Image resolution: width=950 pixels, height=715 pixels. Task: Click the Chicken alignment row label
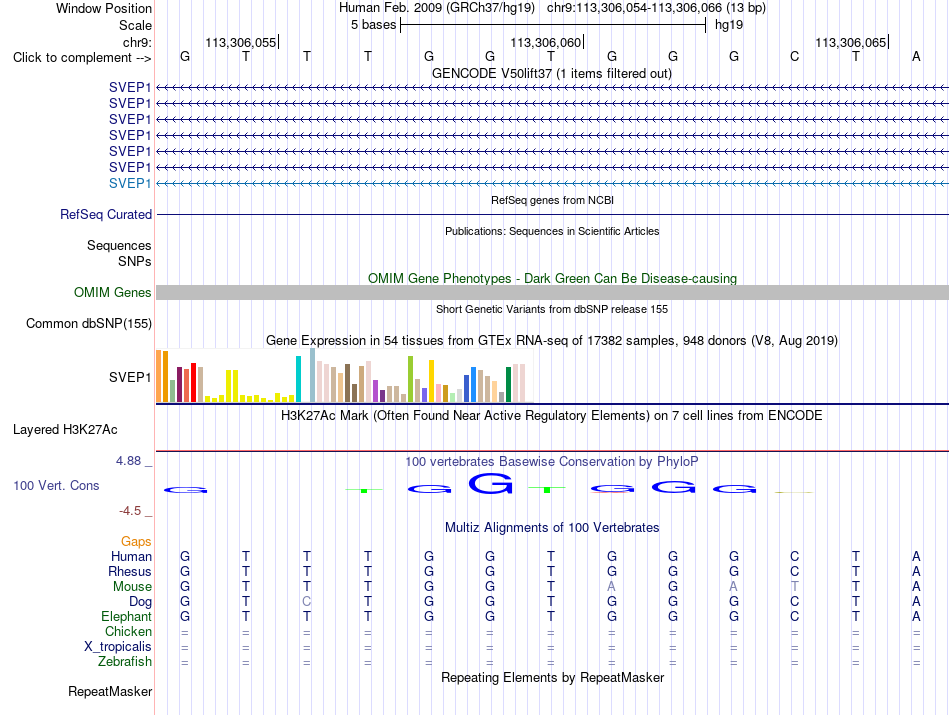click(x=128, y=631)
